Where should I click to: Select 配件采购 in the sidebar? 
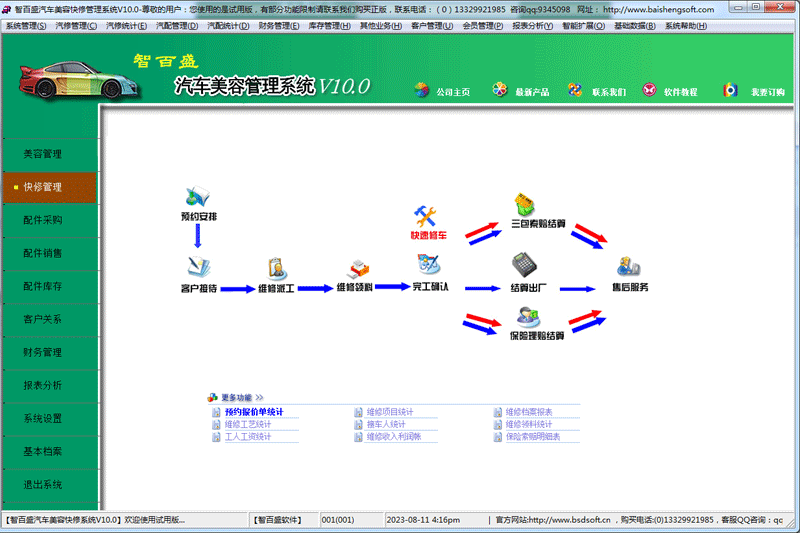tap(50, 220)
